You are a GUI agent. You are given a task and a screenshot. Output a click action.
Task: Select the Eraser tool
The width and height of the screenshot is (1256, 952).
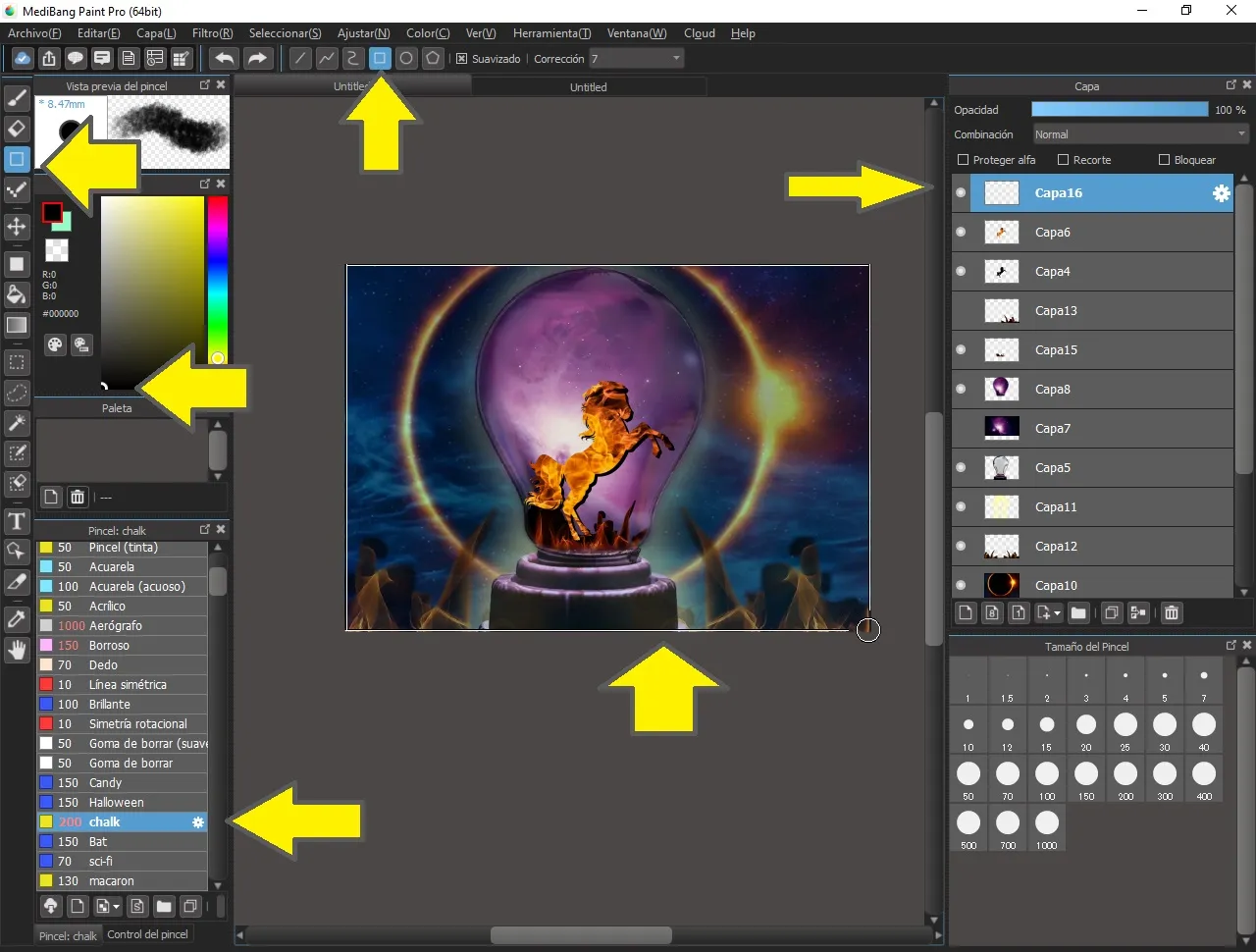[17, 129]
